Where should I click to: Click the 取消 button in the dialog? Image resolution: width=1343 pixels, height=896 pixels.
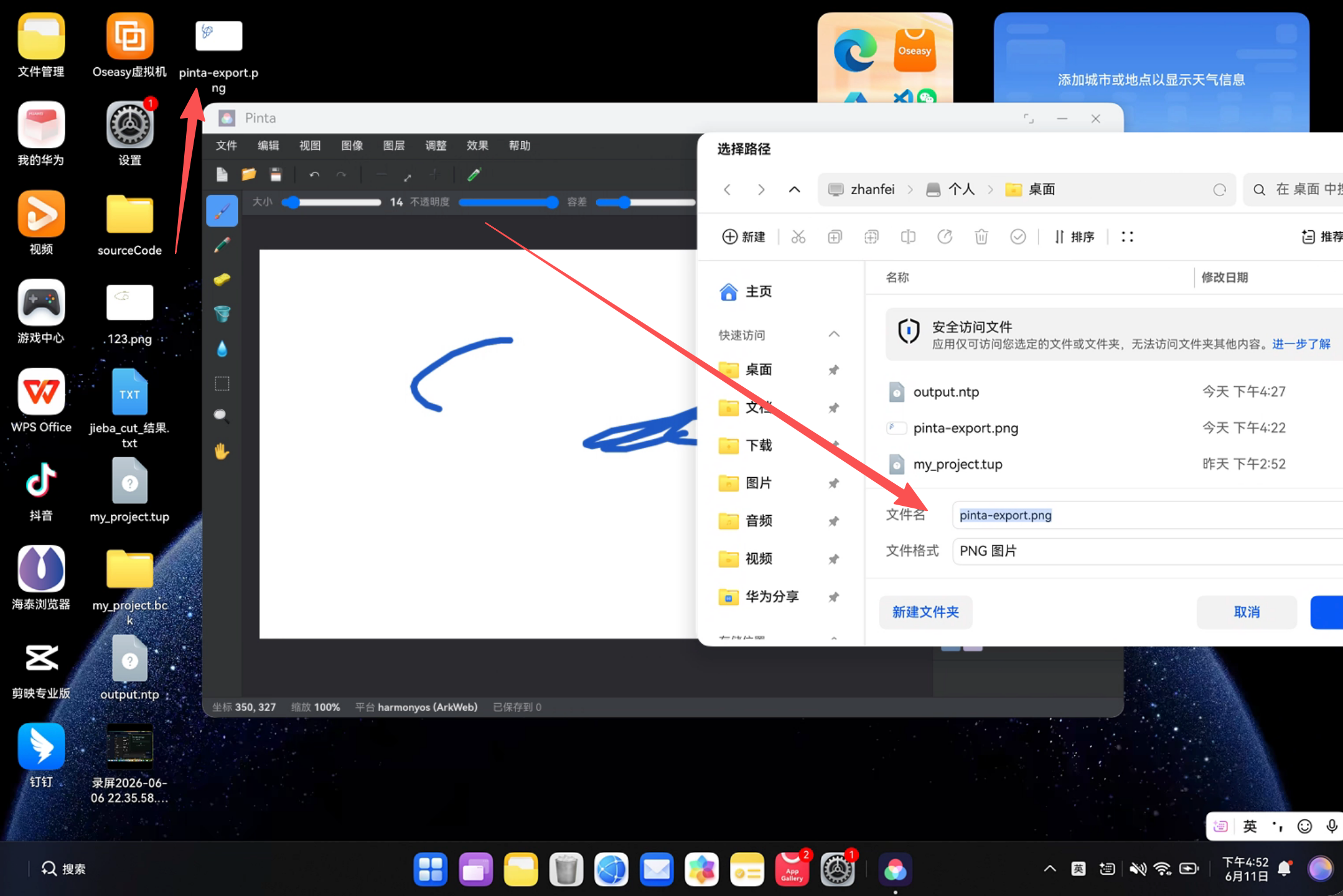(x=1247, y=612)
